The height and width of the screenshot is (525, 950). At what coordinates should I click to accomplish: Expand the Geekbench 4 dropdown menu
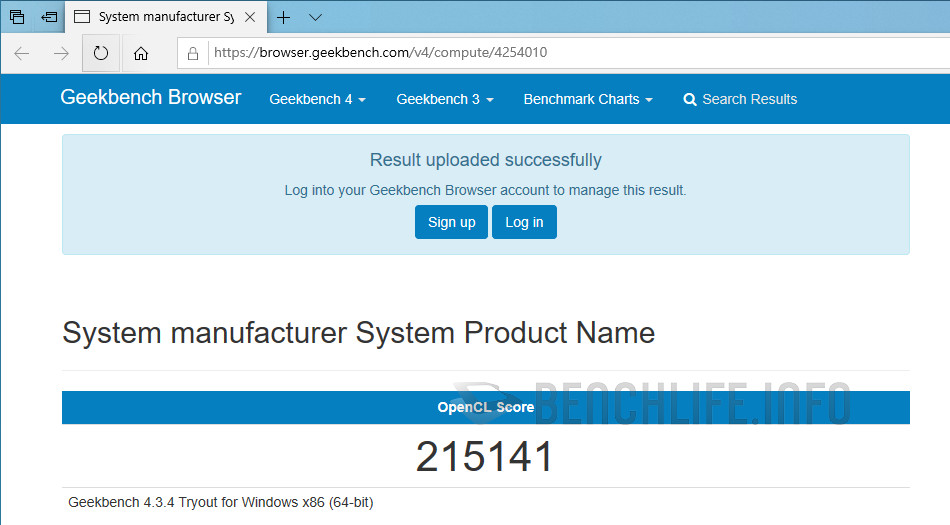(317, 99)
